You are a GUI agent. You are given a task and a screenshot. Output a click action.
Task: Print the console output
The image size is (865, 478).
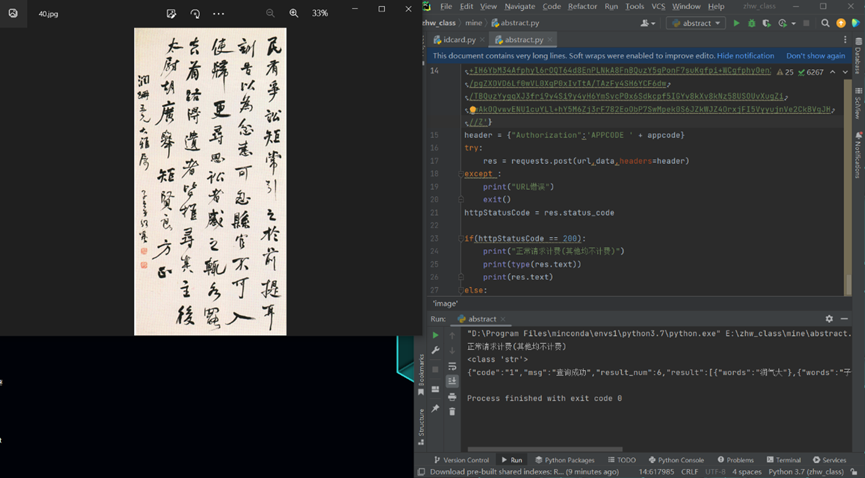coord(452,396)
